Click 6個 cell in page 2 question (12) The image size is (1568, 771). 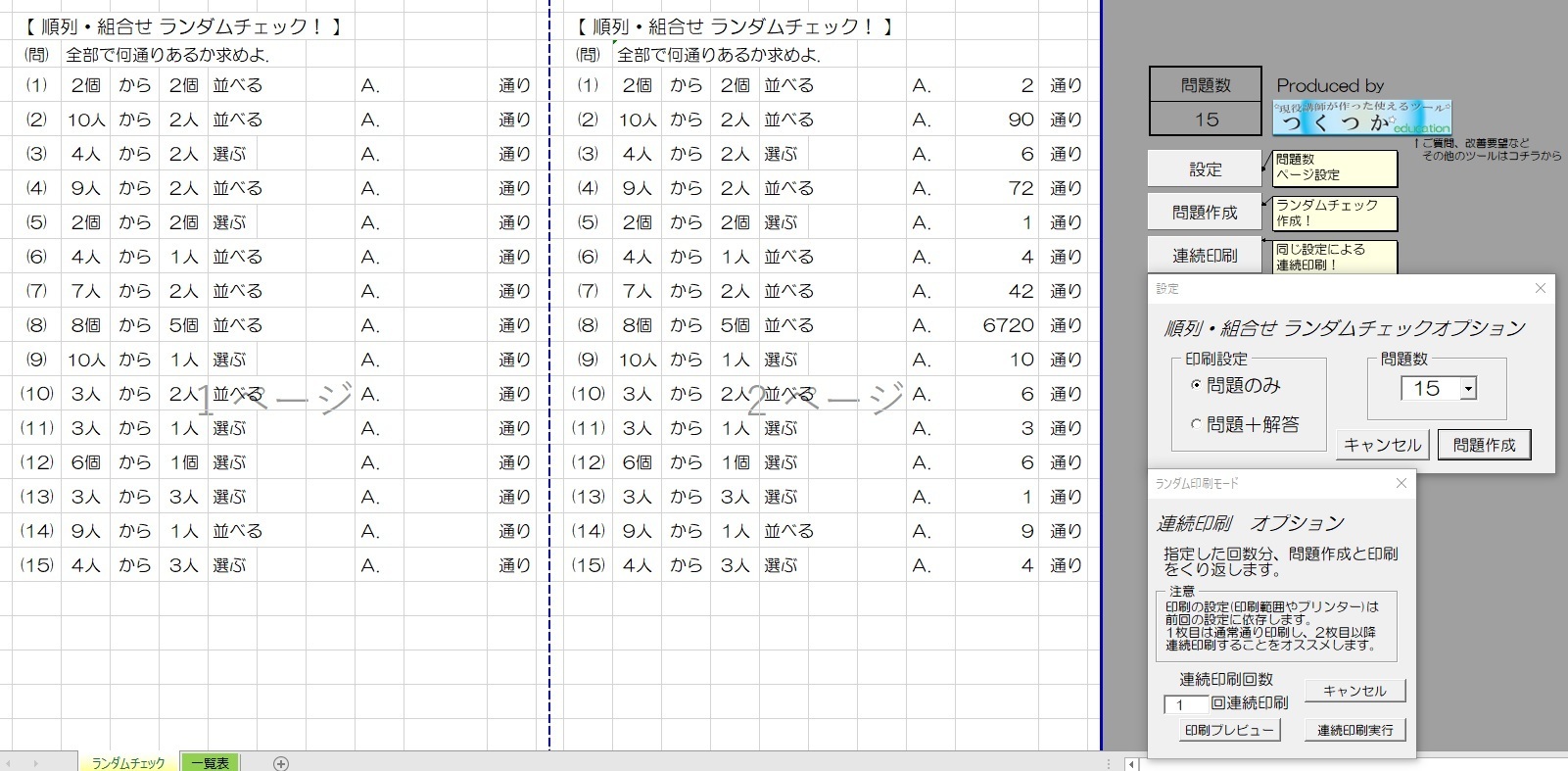(x=637, y=462)
